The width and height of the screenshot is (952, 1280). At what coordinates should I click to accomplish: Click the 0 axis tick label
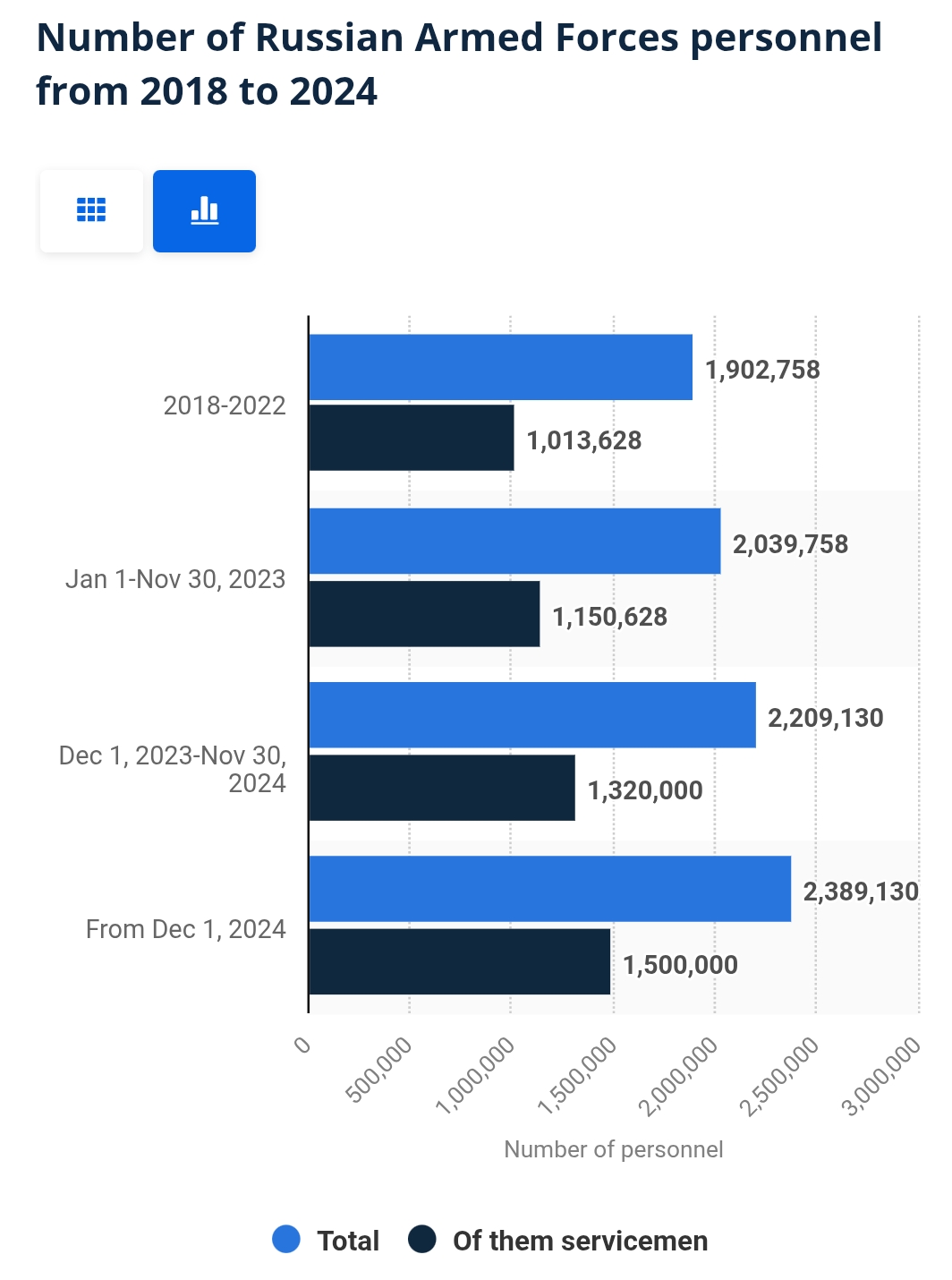[303, 1045]
